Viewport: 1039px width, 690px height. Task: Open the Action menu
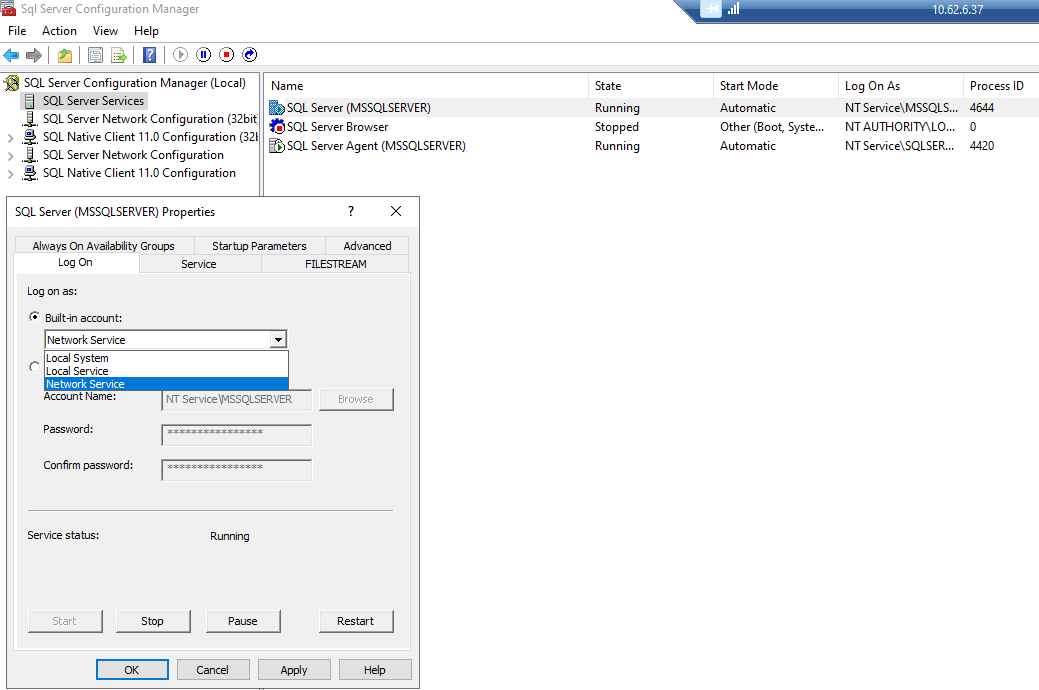click(x=59, y=30)
